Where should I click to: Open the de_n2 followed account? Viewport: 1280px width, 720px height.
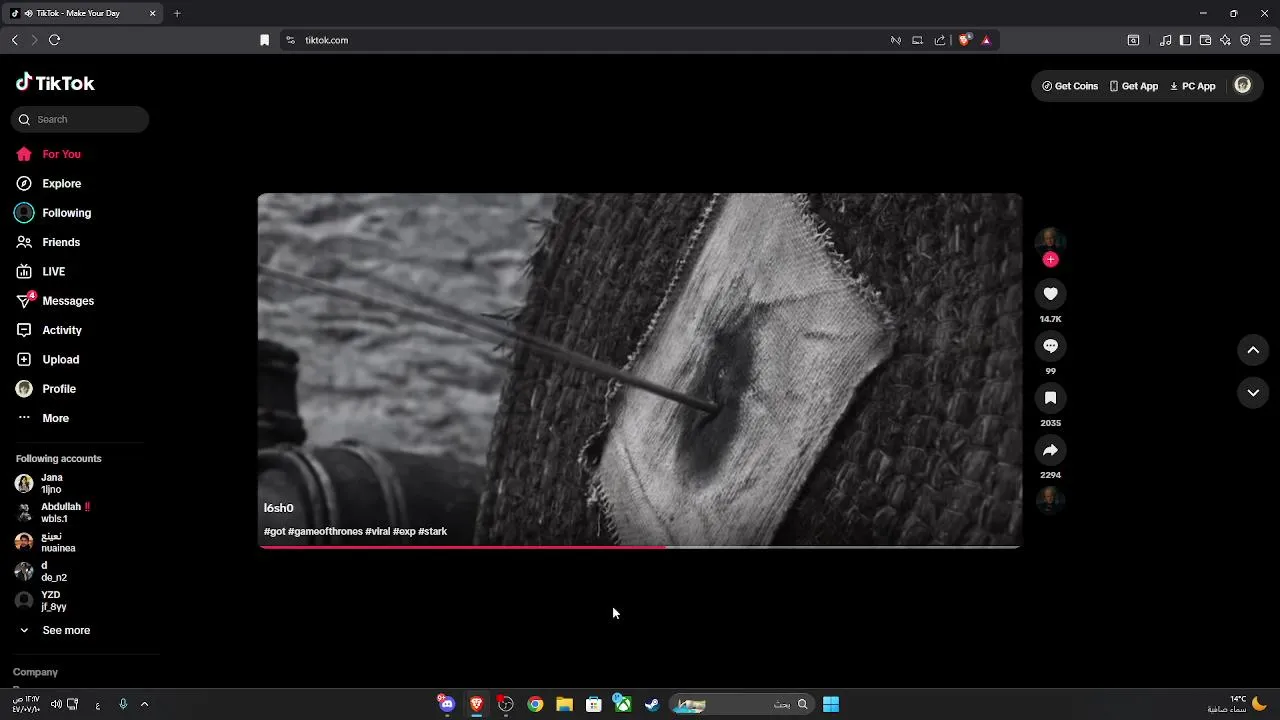pos(41,571)
